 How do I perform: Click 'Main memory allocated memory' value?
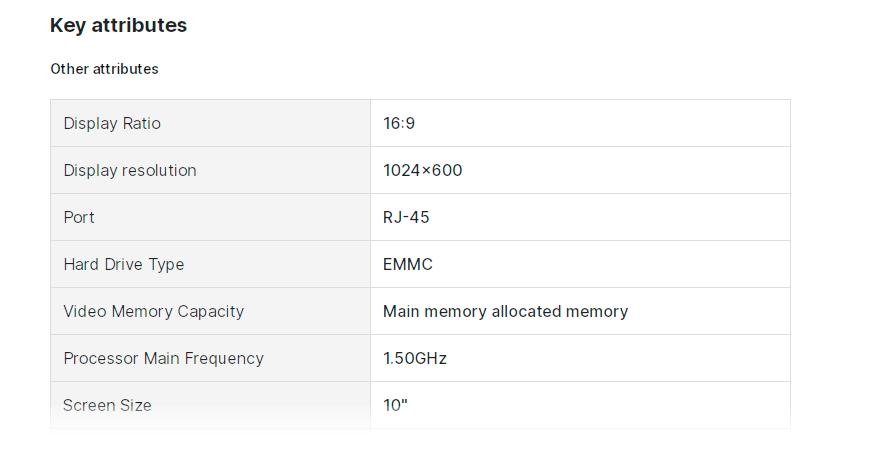[x=505, y=311]
